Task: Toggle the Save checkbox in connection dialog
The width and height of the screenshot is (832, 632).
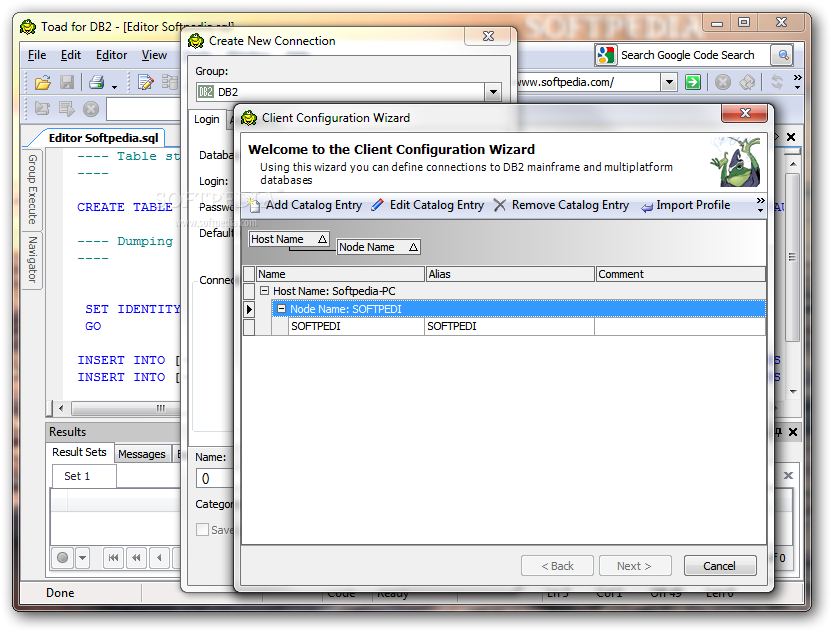Action: pyautogui.click(x=202, y=530)
